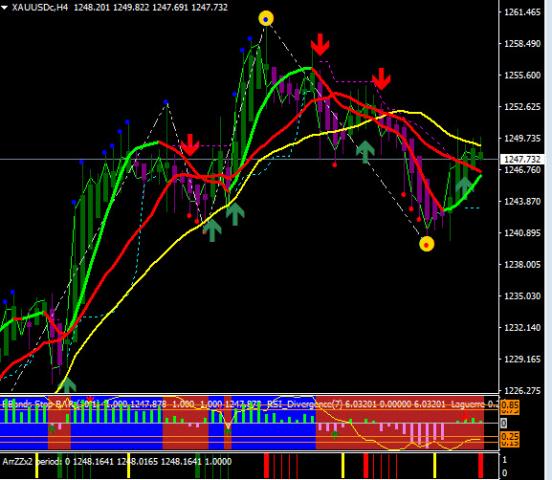Click the teal up arrow at bottom left
Viewport: 552px width, 480px height.
(67, 385)
